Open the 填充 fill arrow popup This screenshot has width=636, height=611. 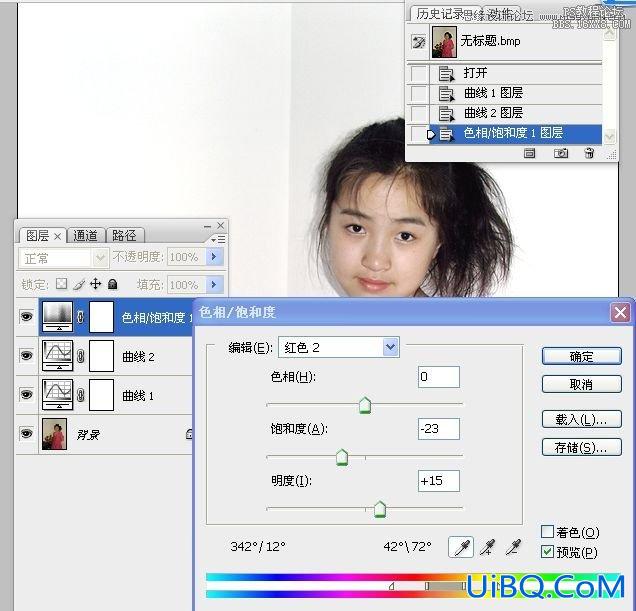pos(214,284)
